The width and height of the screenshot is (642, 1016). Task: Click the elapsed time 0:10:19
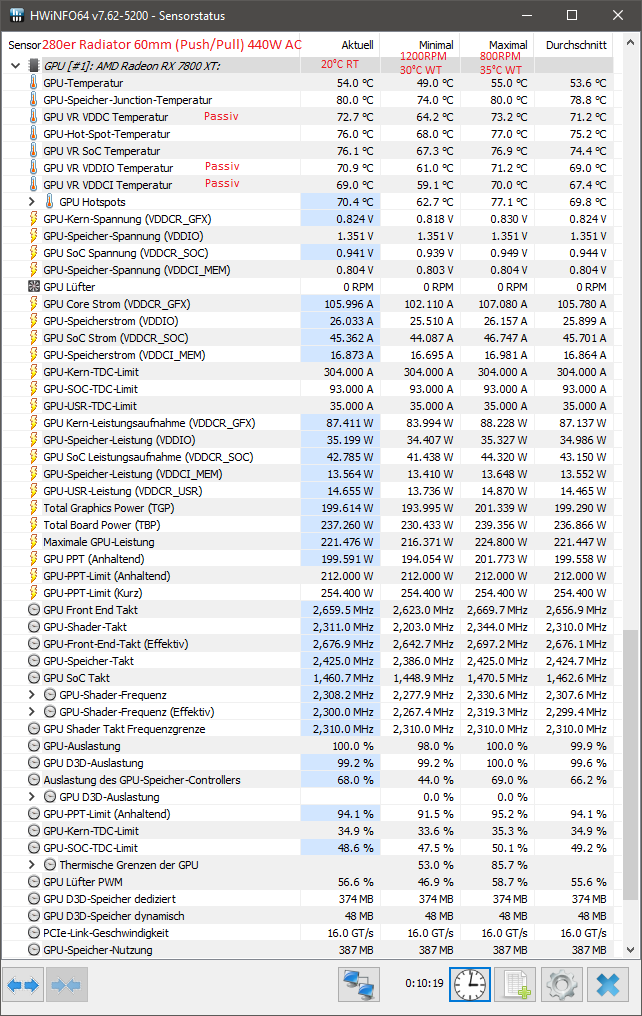(x=424, y=983)
